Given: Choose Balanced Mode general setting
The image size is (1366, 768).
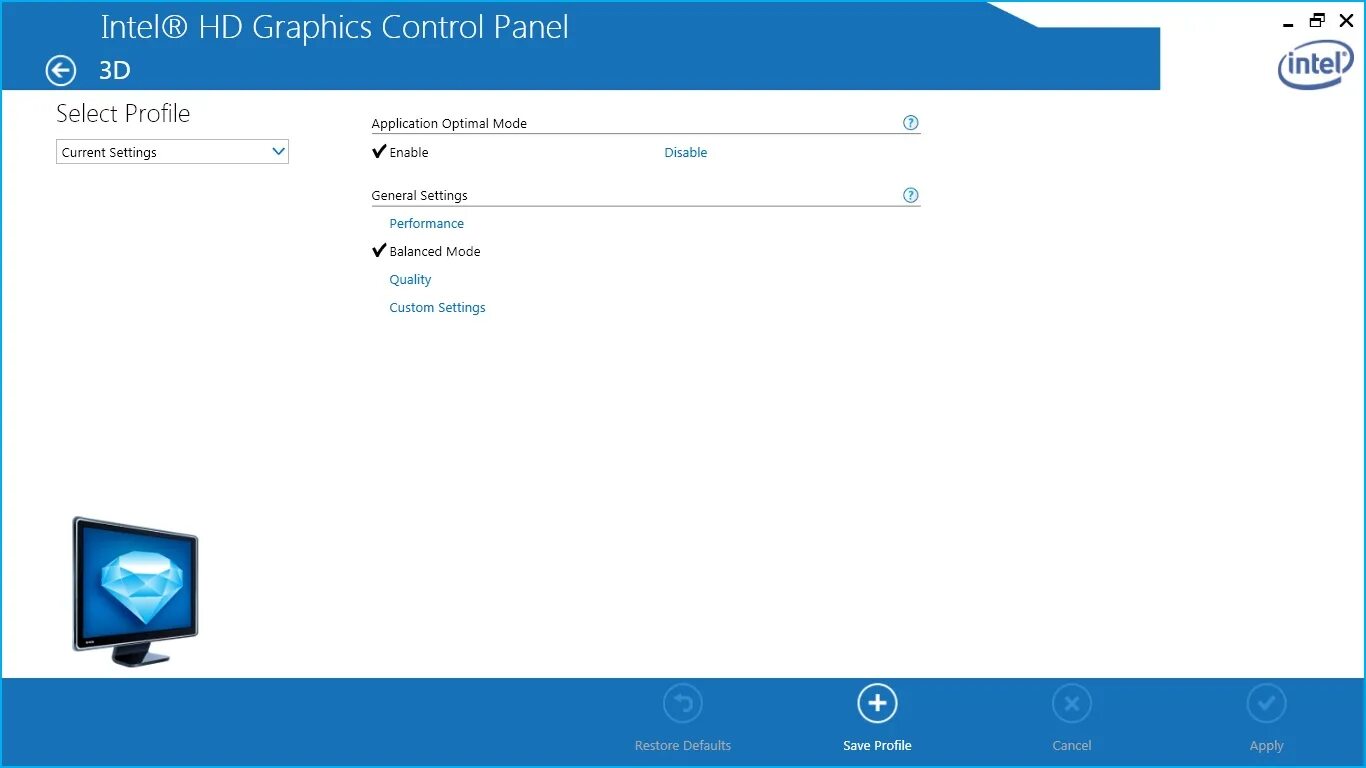Looking at the screenshot, I should 435,252.
